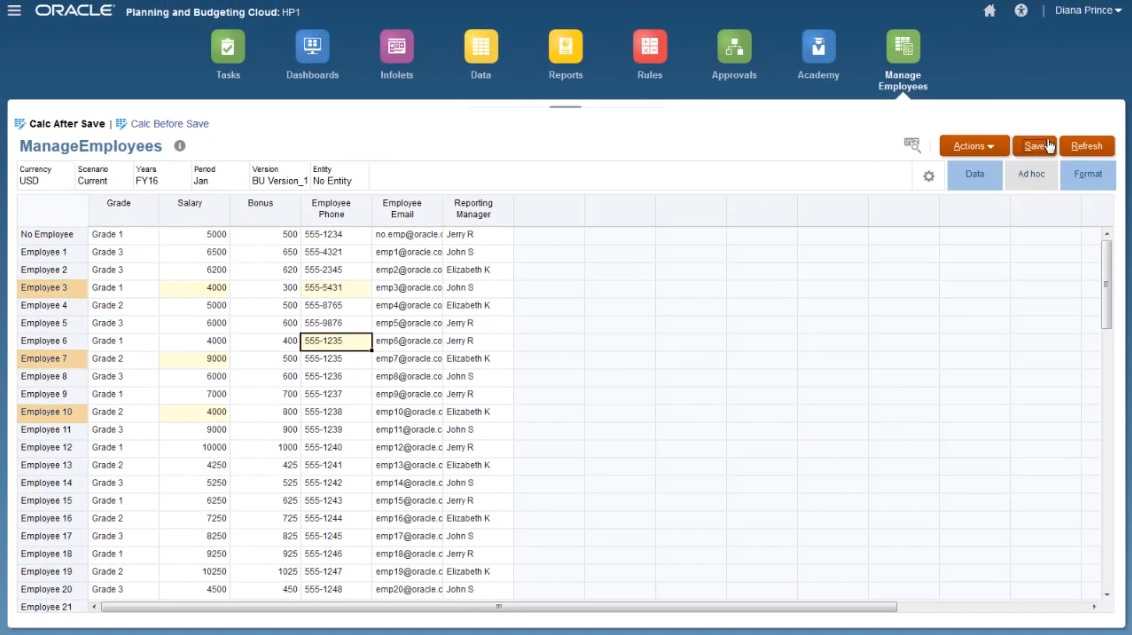The height and width of the screenshot is (635, 1132).
Task: Run the Calc Before Save rule
Action: pyautogui.click(x=167, y=123)
